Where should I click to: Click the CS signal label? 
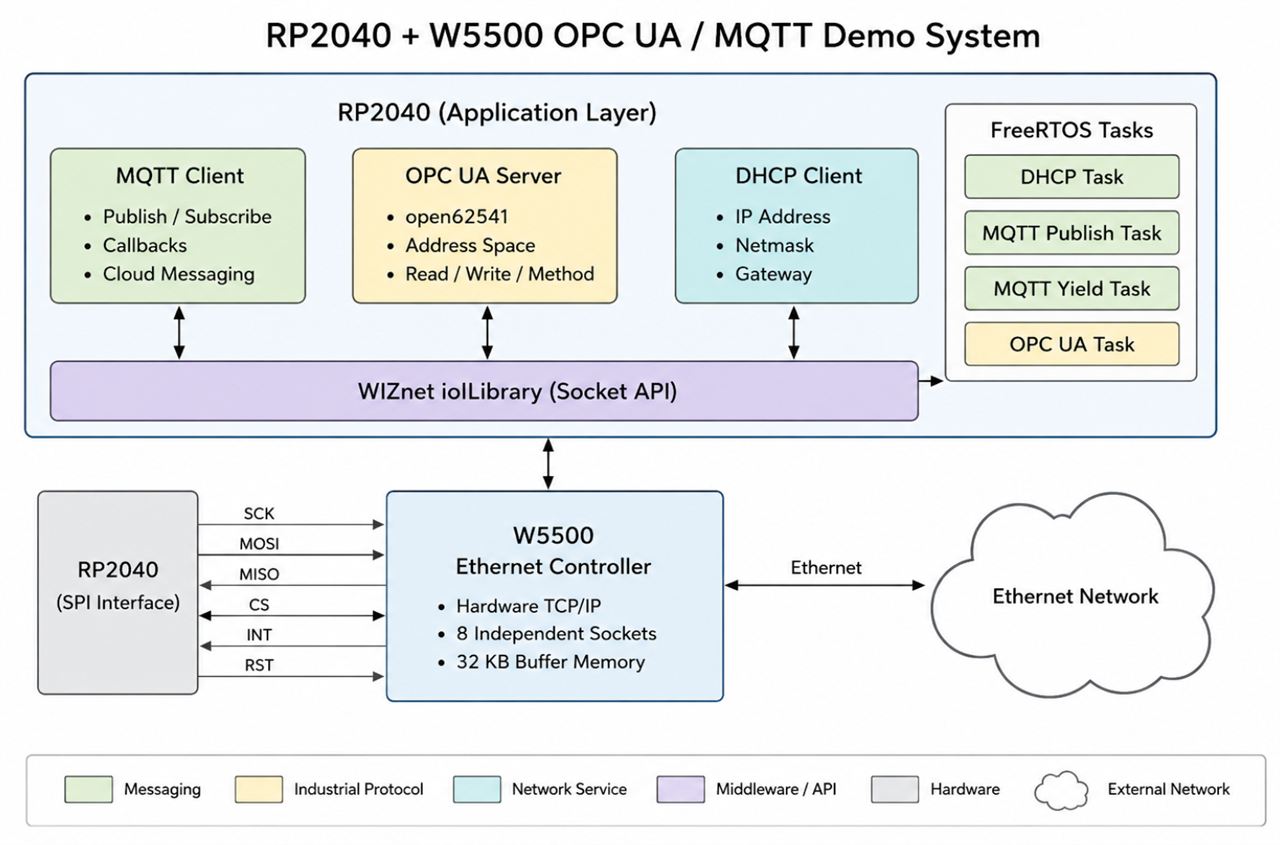pyautogui.click(x=259, y=605)
